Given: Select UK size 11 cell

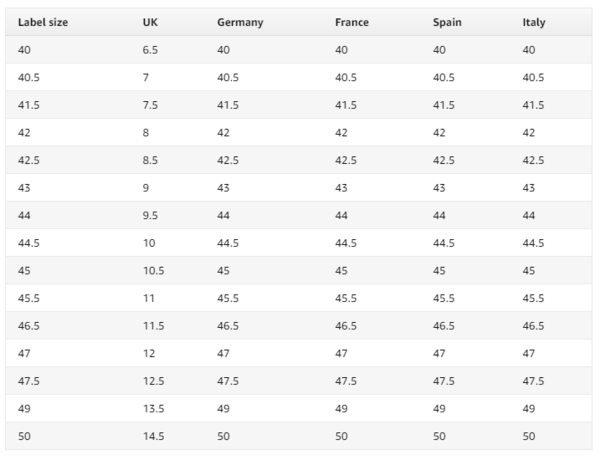Looking at the screenshot, I should click(x=149, y=298).
